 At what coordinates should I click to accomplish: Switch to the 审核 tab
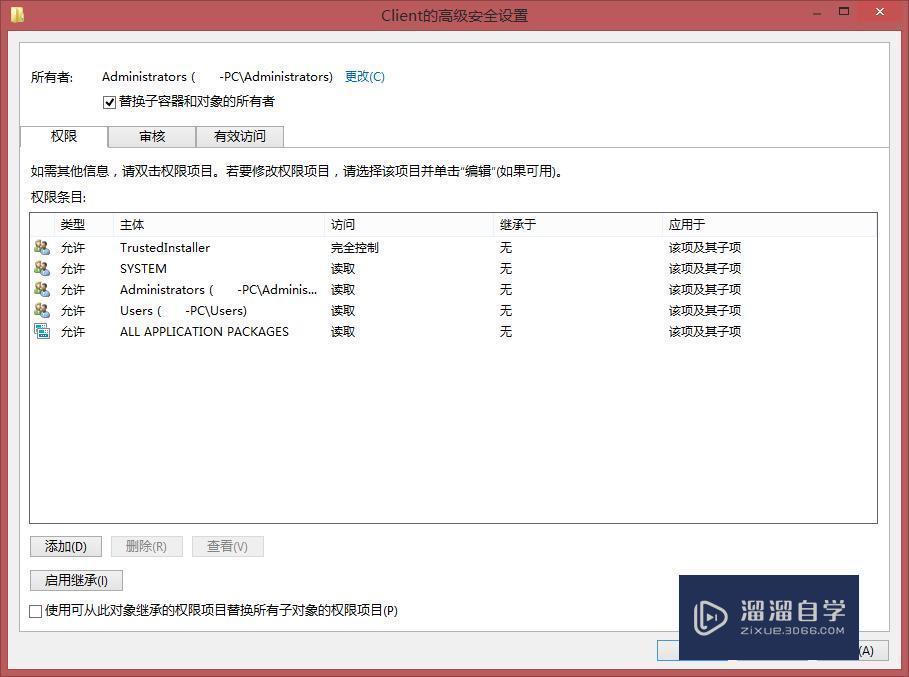[x=152, y=136]
